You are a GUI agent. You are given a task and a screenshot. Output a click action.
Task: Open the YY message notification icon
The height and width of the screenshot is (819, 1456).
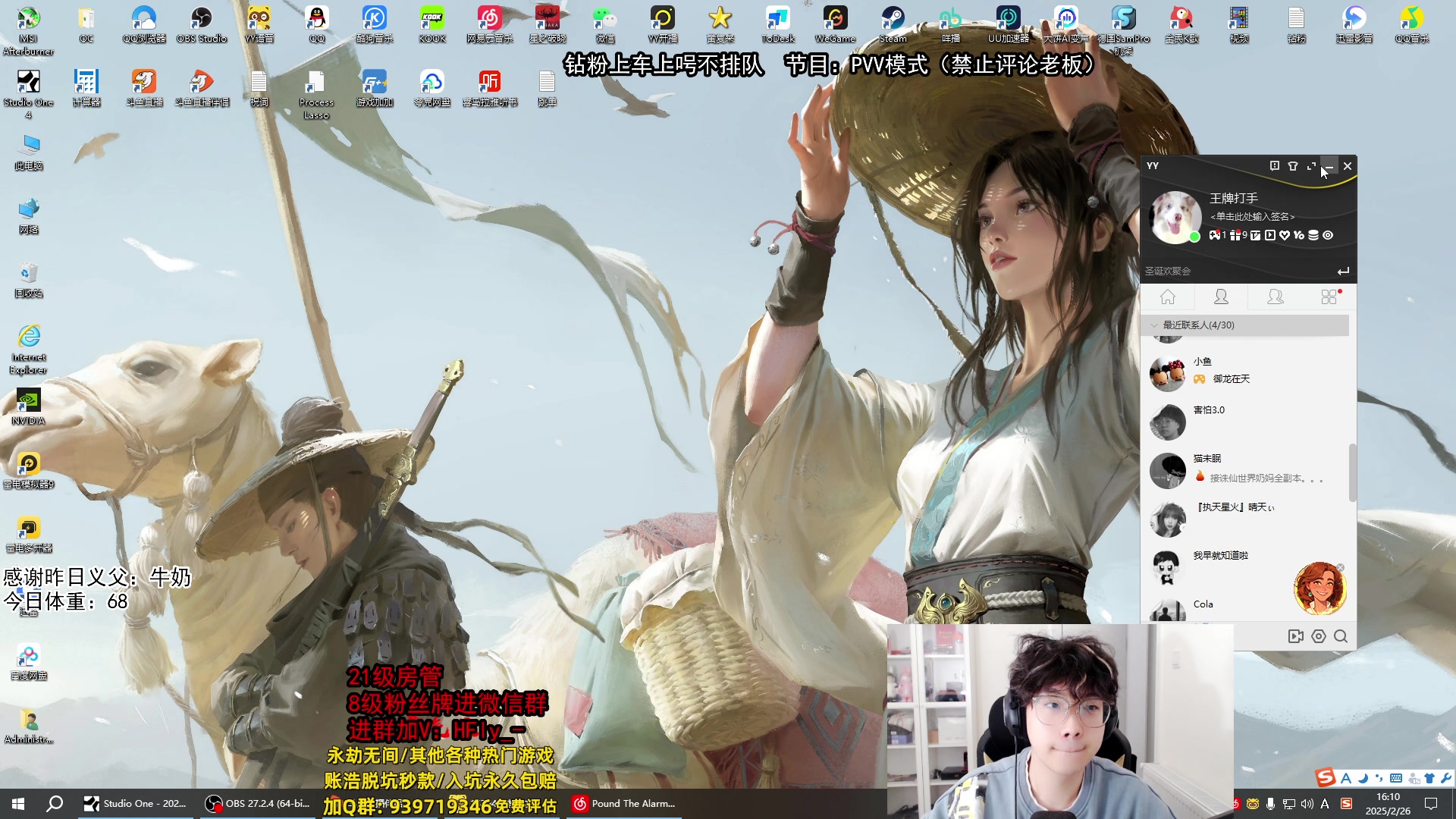(1275, 166)
